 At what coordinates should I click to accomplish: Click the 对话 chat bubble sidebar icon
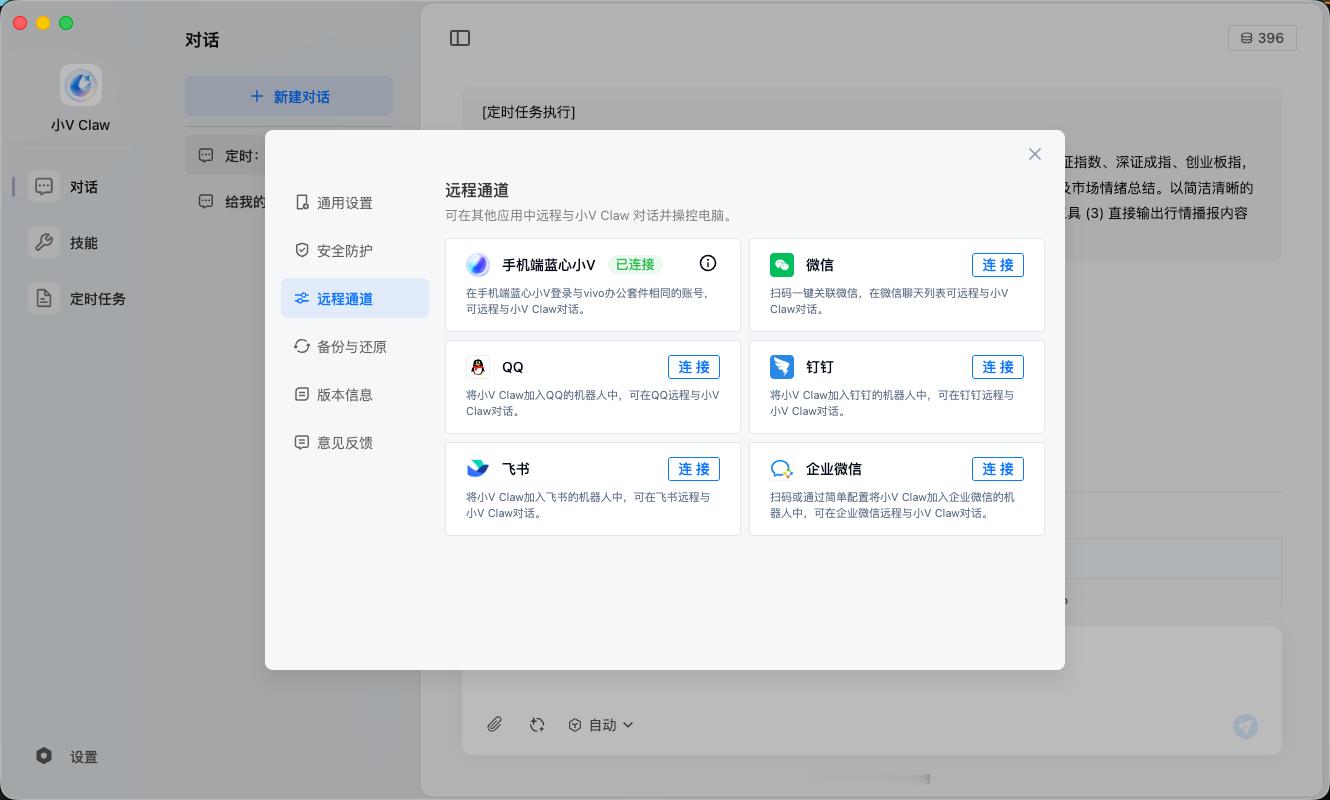coord(44,186)
